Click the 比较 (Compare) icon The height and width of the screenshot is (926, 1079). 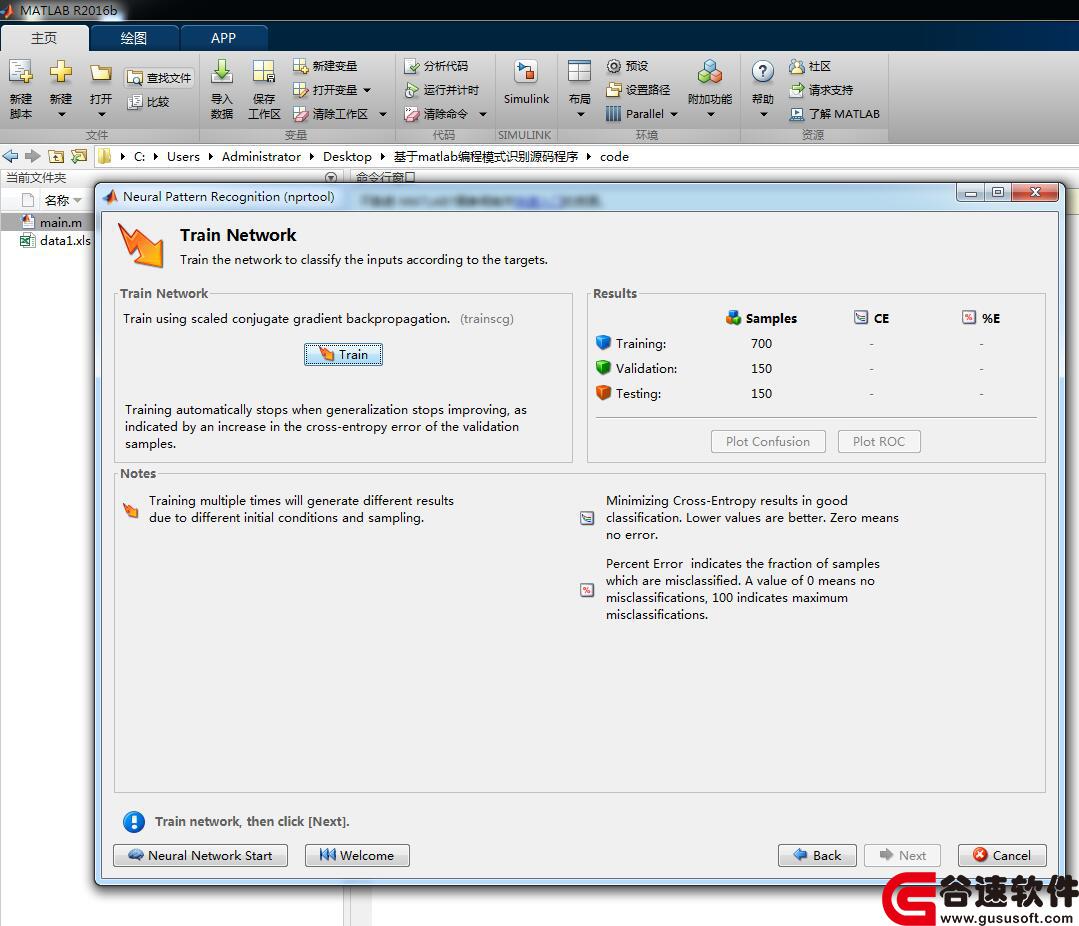point(135,102)
